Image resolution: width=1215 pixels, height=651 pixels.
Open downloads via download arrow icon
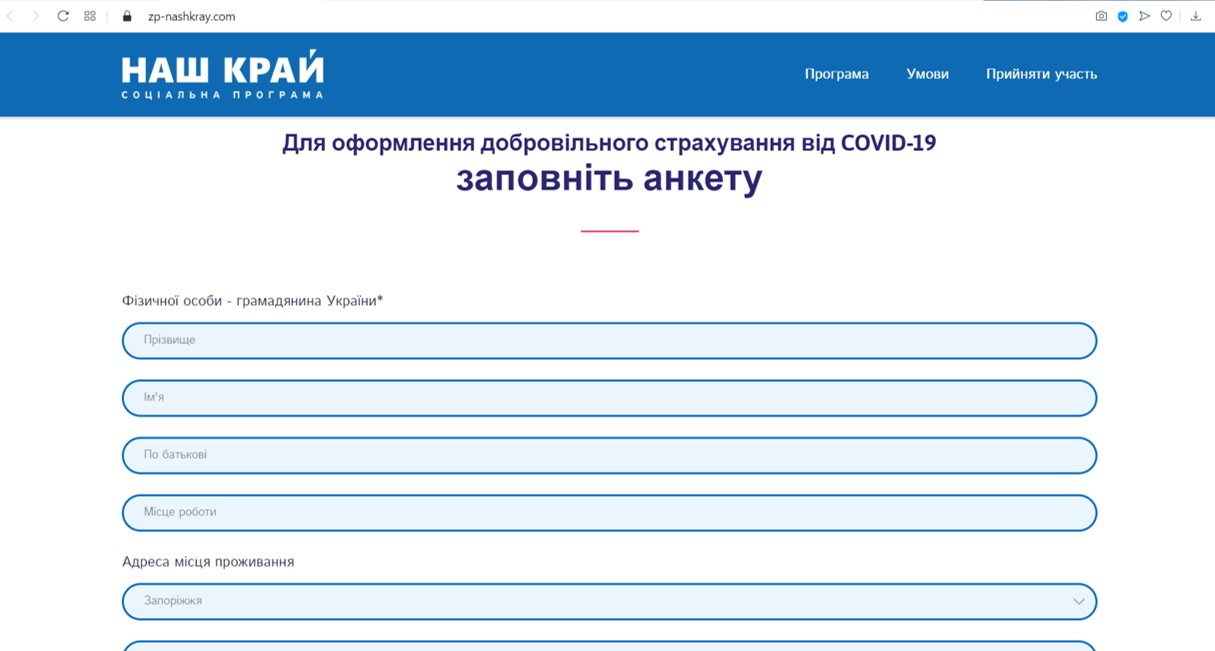[1195, 16]
